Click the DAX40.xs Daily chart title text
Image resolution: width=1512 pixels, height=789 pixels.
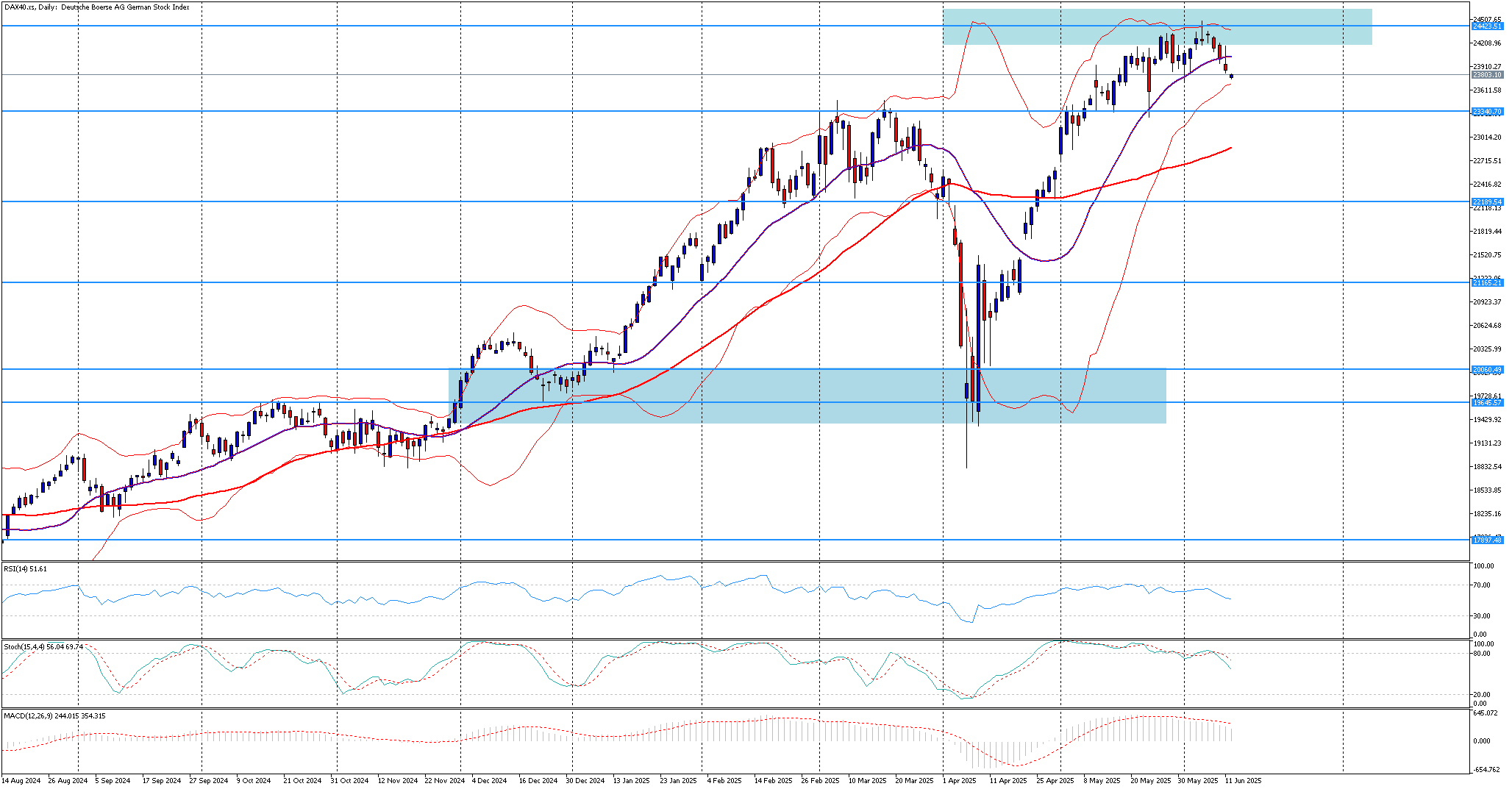pos(96,7)
